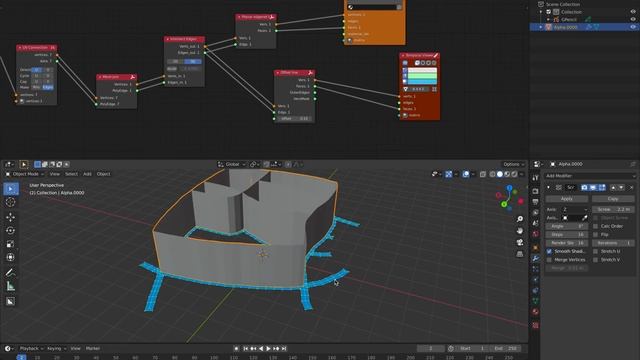Select material preview shading icon
Image resolution: width=640 pixels, height=360 pixels.
[x=507, y=174]
